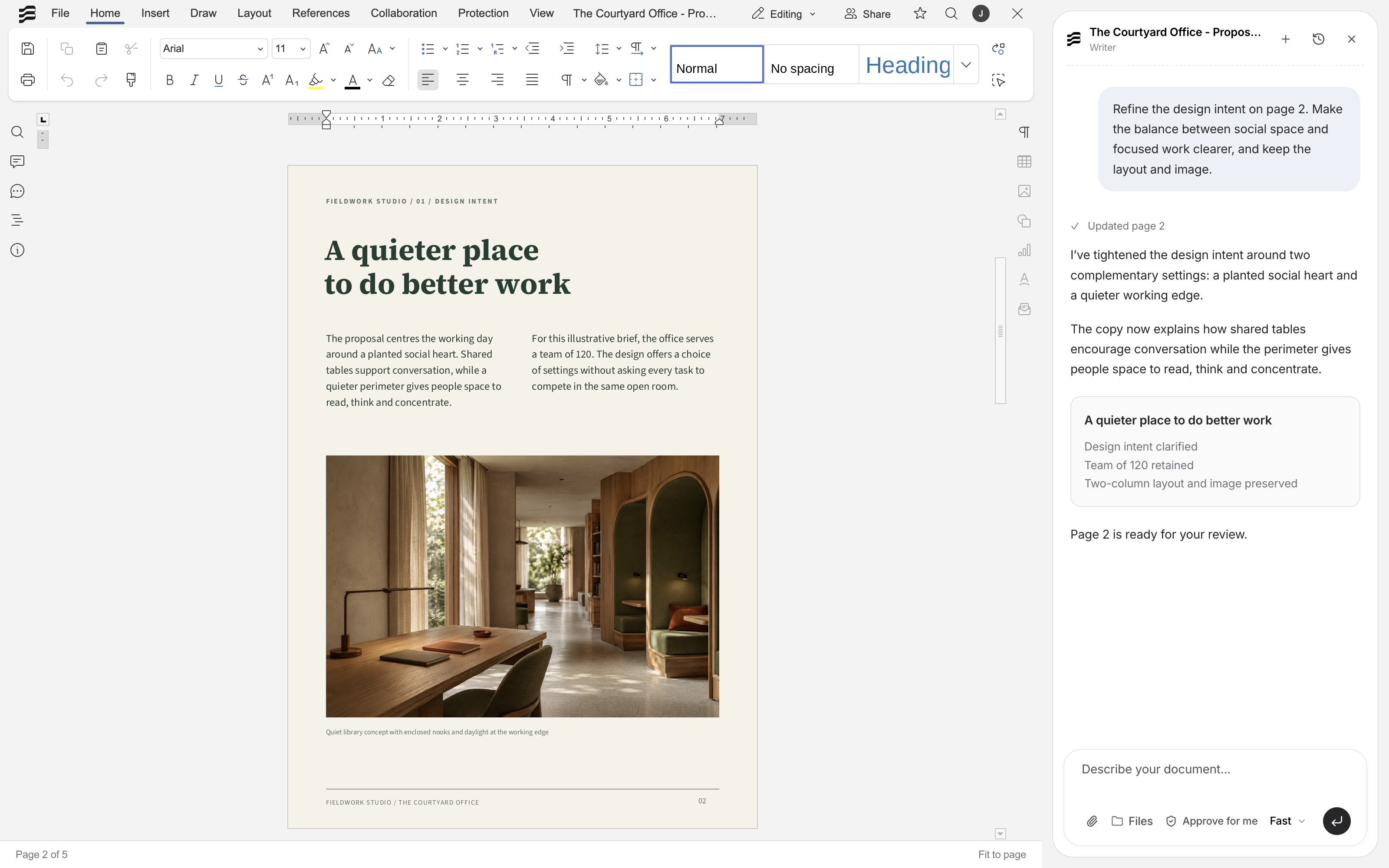The width and height of the screenshot is (1389, 868).
Task: Toggle italic formatting
Action: [x=194, y=80]
